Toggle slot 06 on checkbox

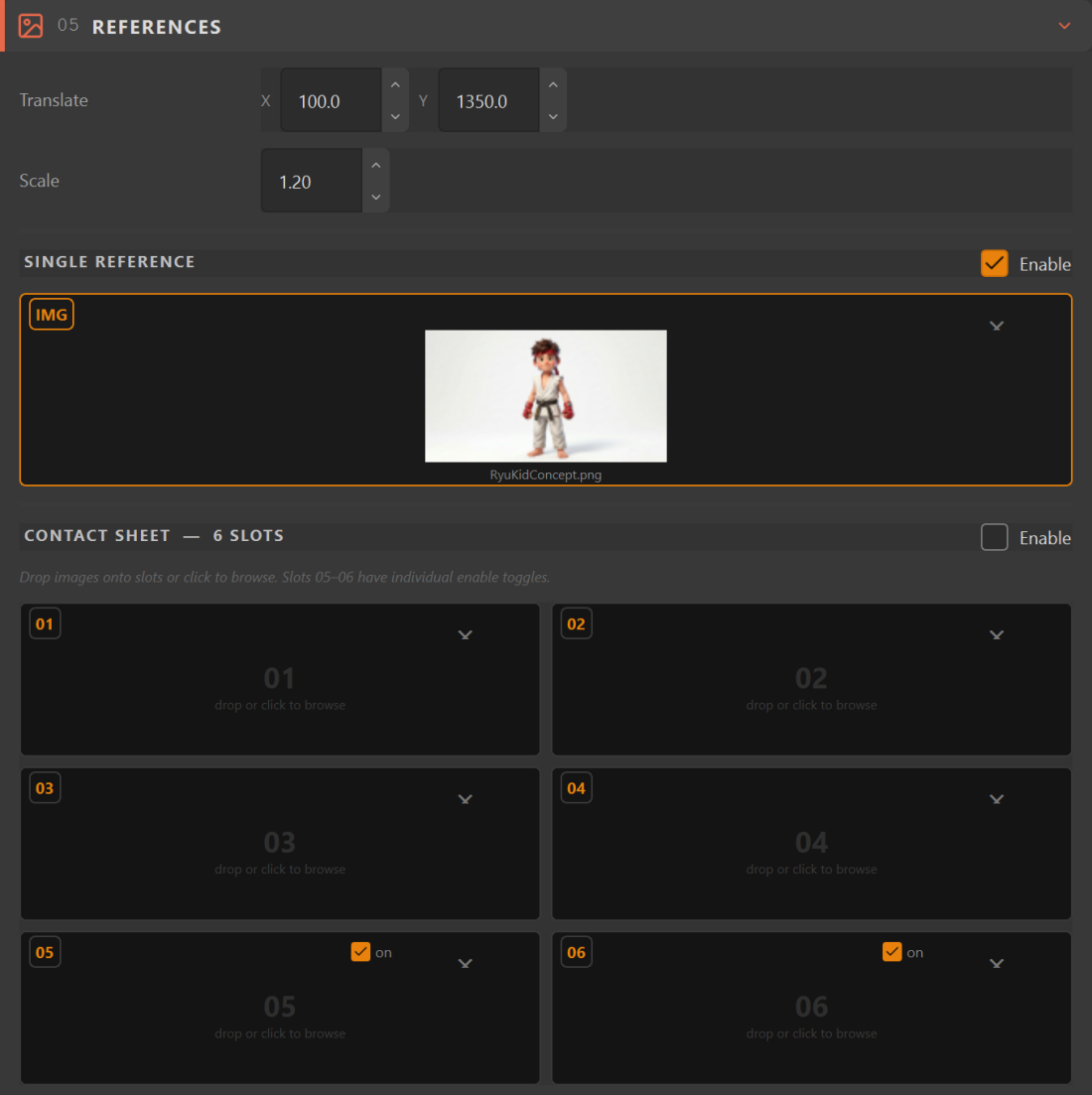891,952
